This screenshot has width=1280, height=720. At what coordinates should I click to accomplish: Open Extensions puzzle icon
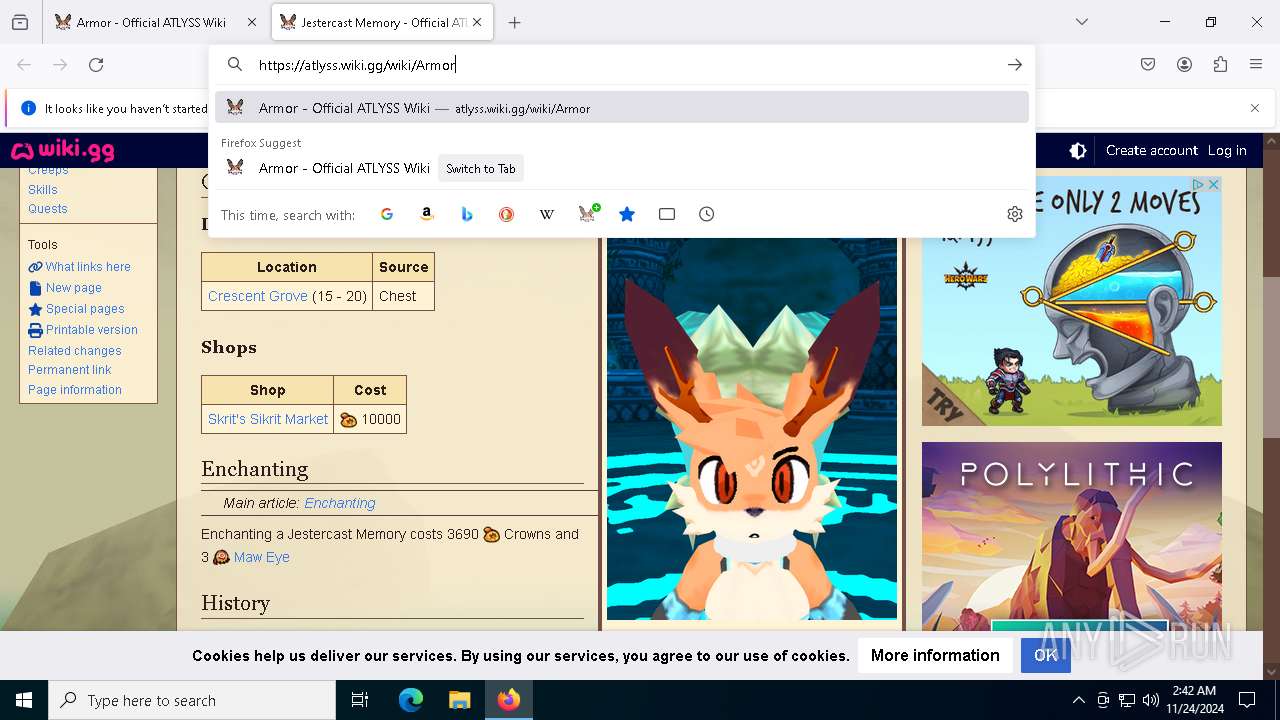[1220, 65]
